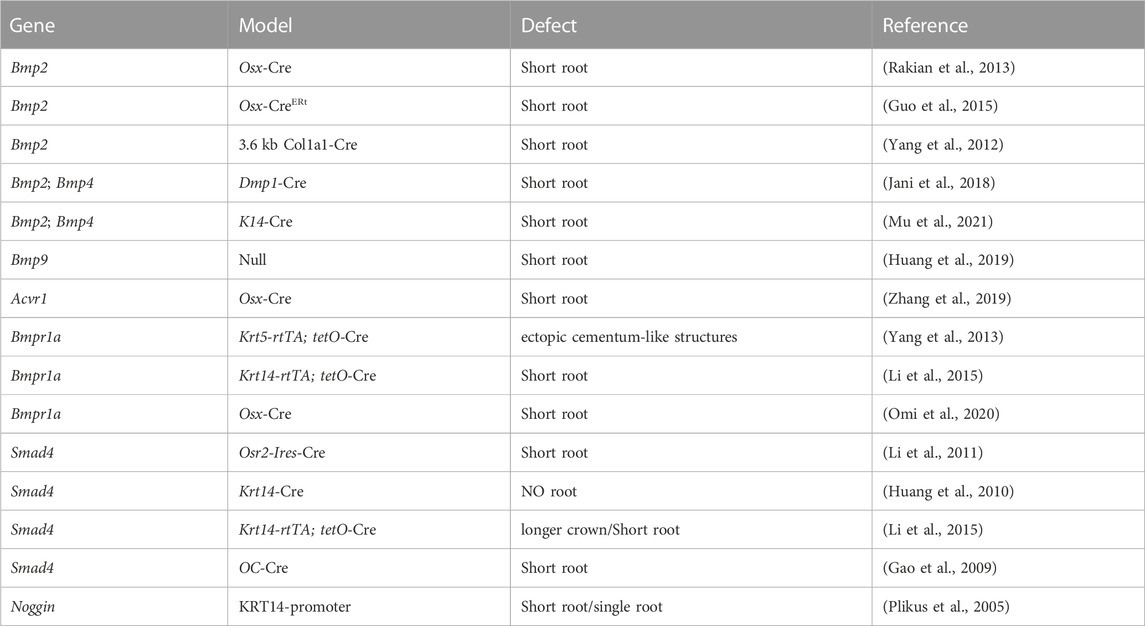Select the Defect column header

(548, 26)
